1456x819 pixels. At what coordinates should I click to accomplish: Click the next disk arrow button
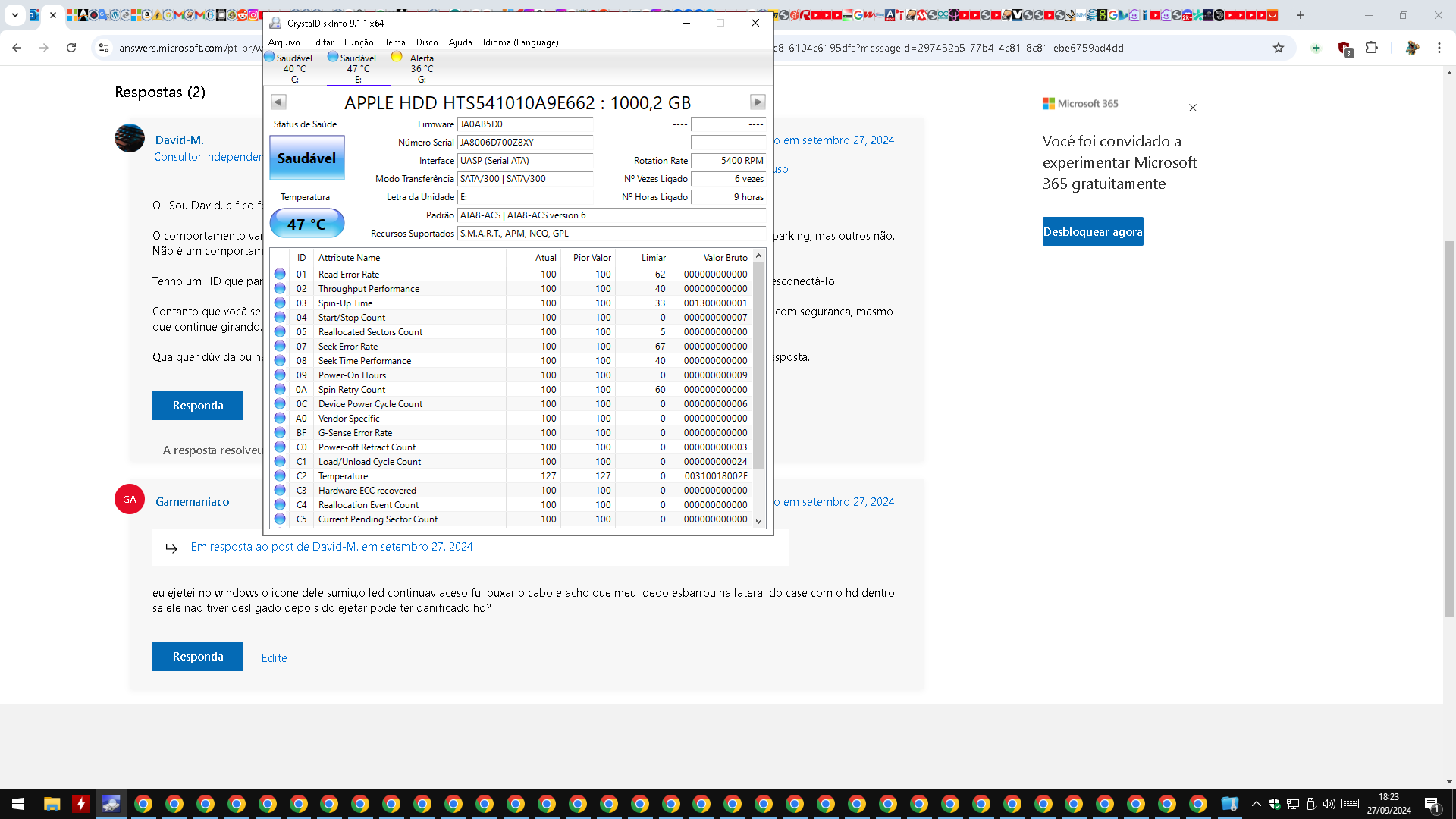coord(757,102)
